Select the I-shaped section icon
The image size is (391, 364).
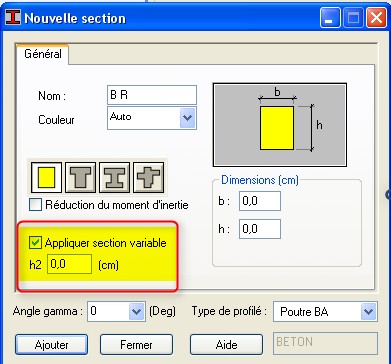click(x=115, y=177)
